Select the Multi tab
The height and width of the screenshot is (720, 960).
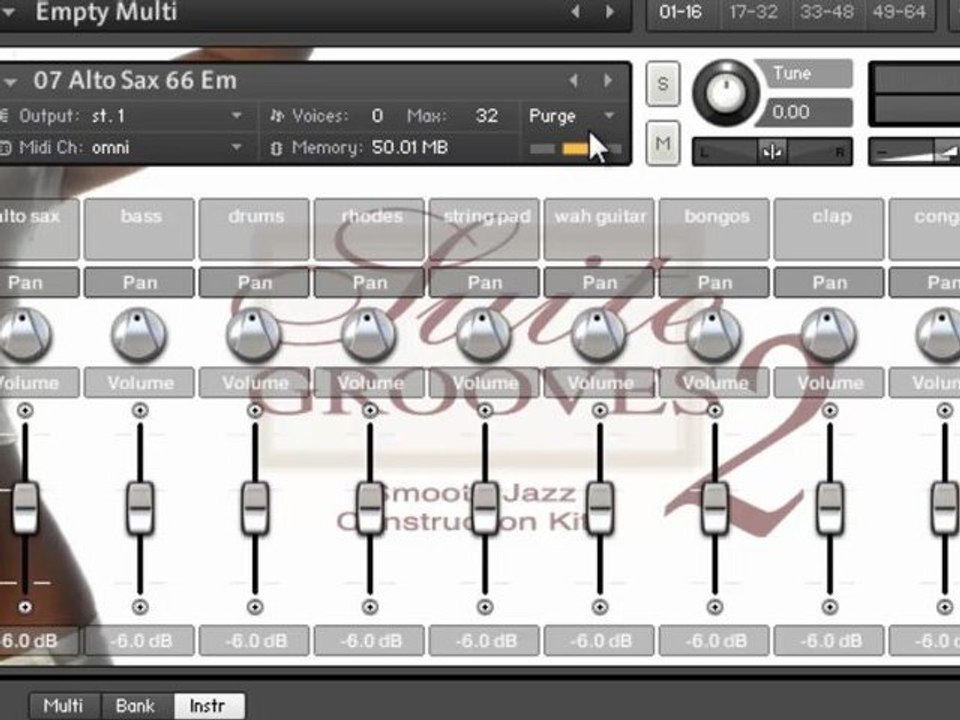(x=64, y=706)
